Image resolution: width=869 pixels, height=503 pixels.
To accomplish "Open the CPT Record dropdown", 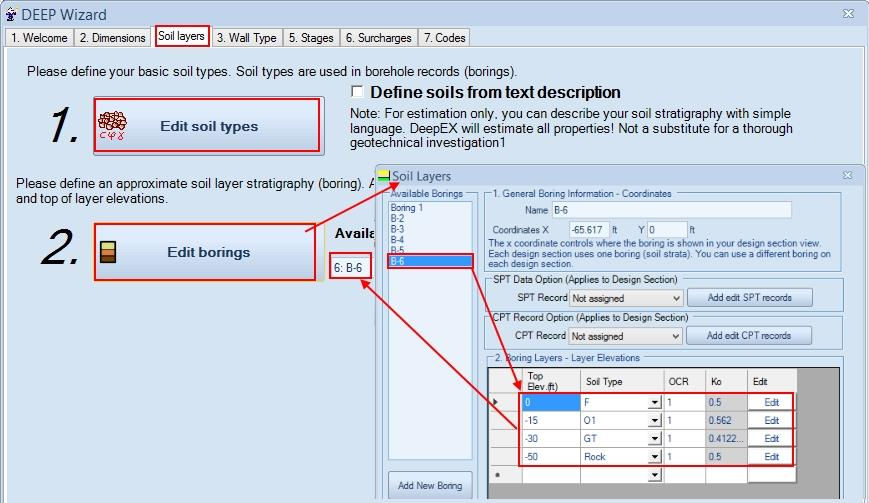I will click(625, 336).
